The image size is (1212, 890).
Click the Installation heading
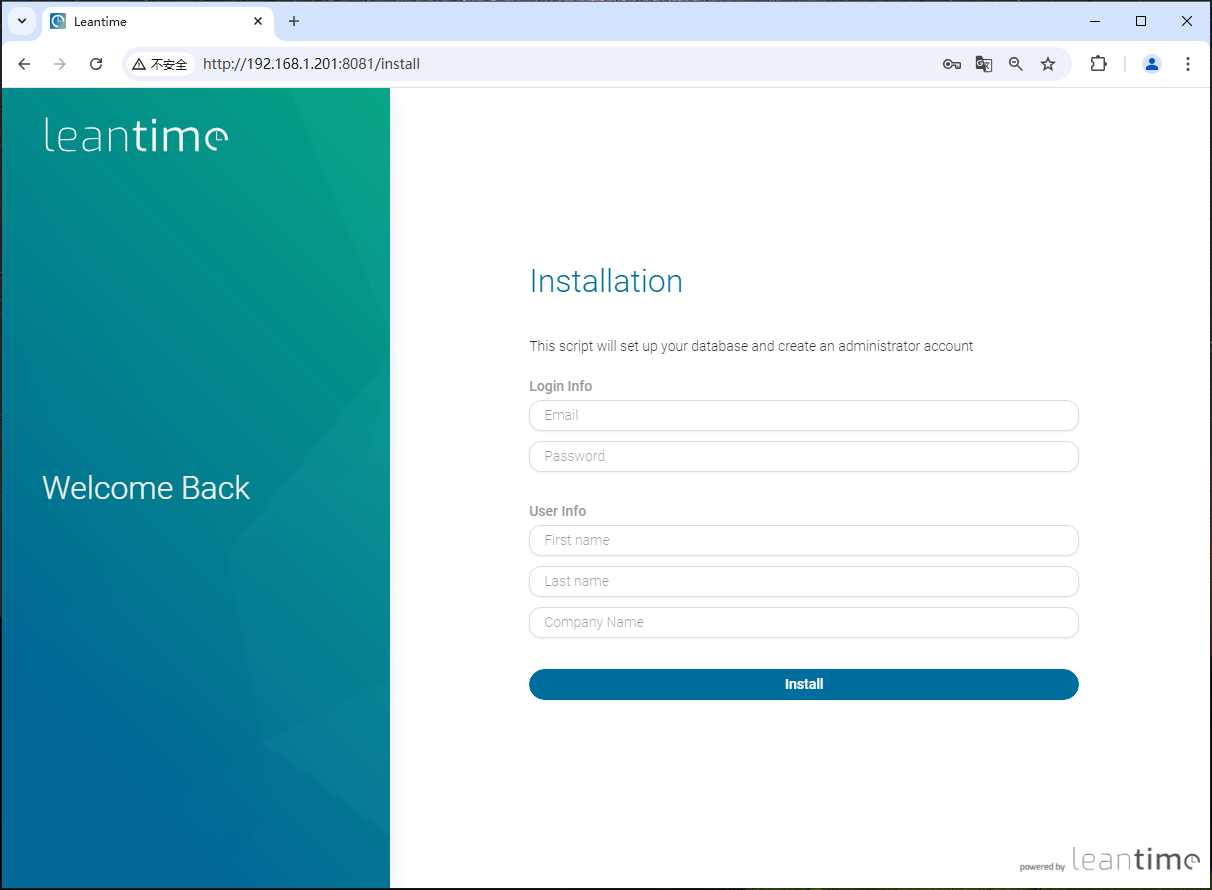coord(606,281)
